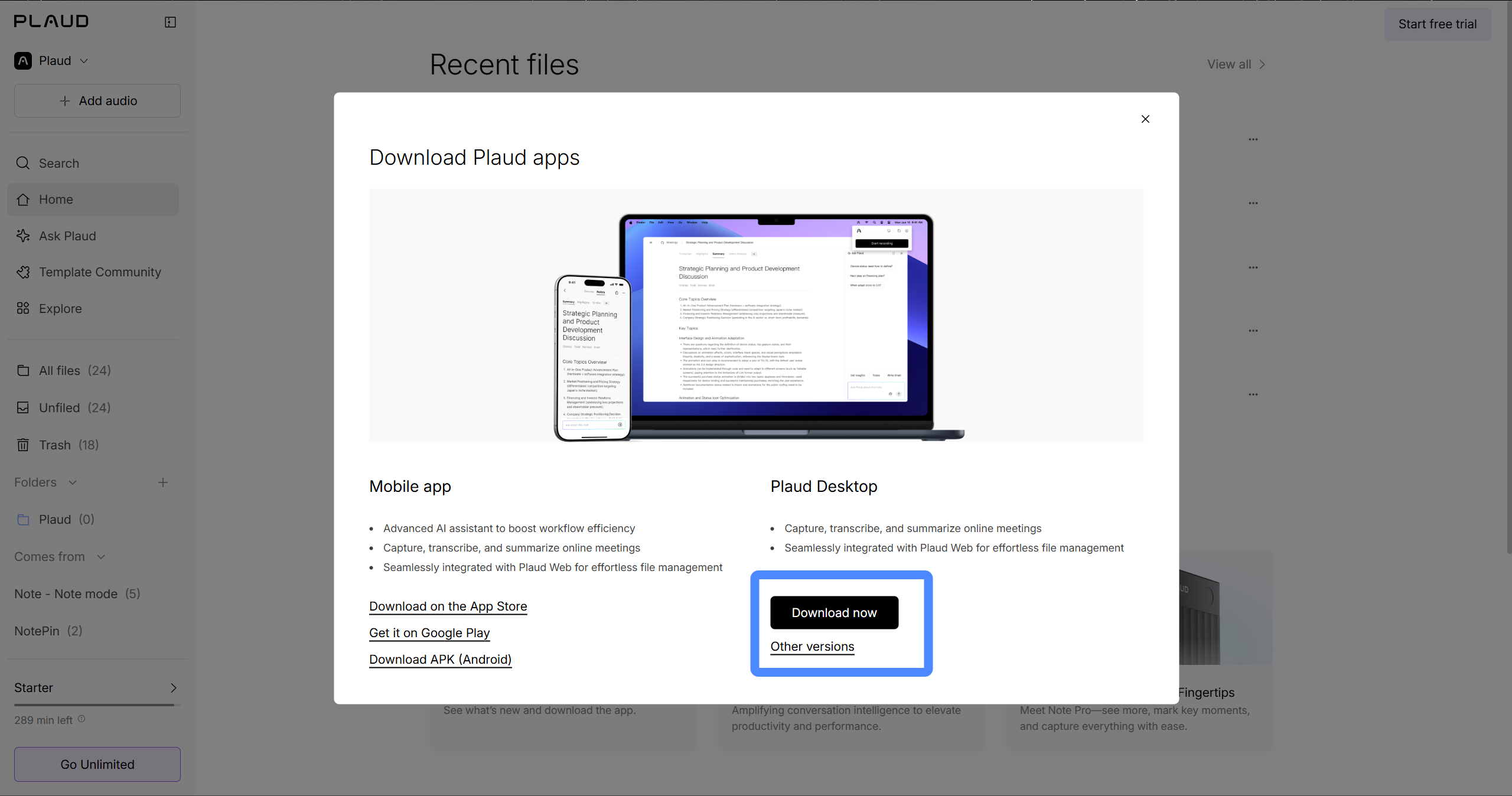Close the Download Plaud apps dialog
Screen dimensions: 1512x796
pyautogui.click(x=1145, y=119)
